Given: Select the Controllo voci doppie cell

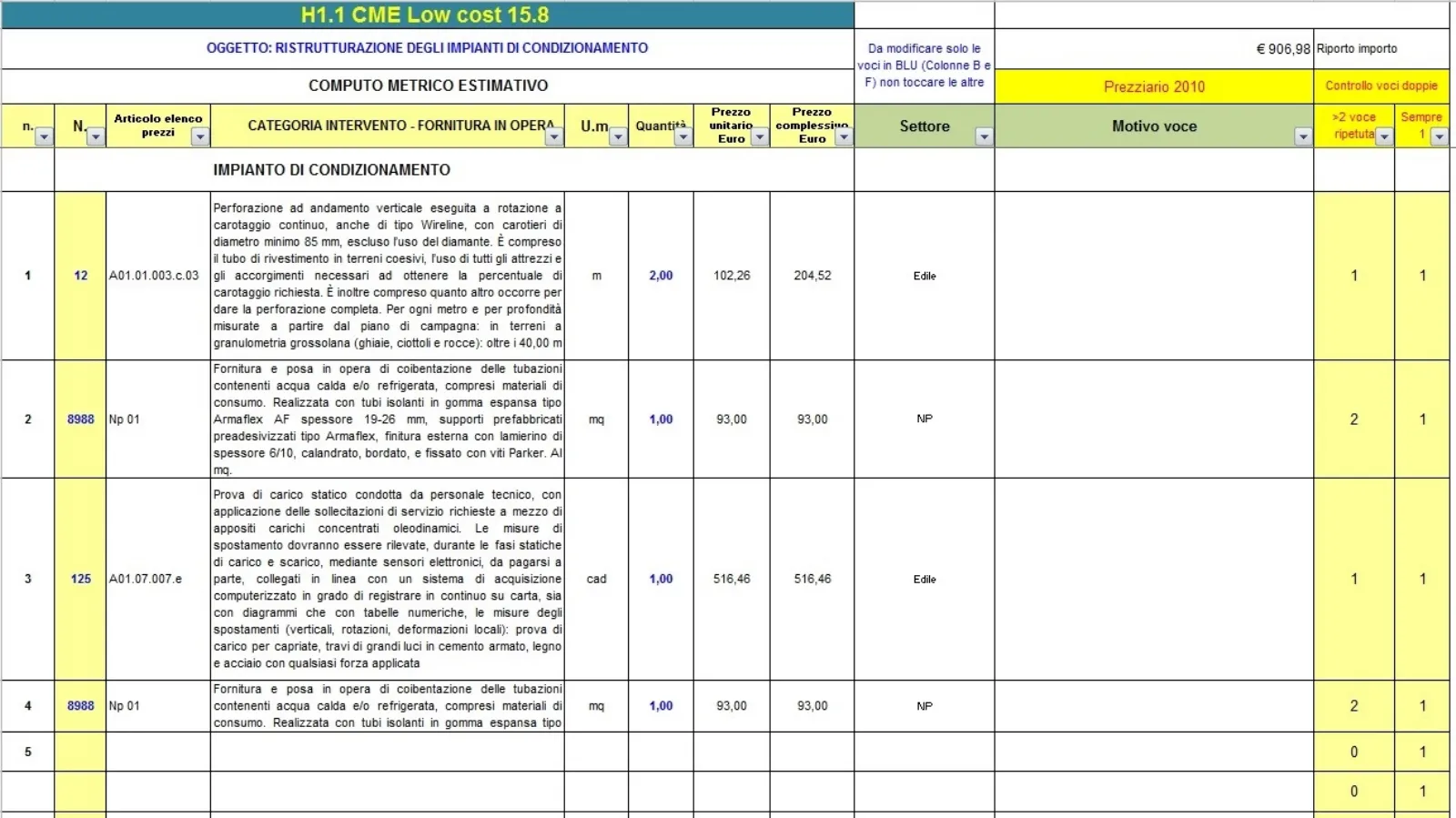Looking at the screenshot, I should tap(1381, 86).
